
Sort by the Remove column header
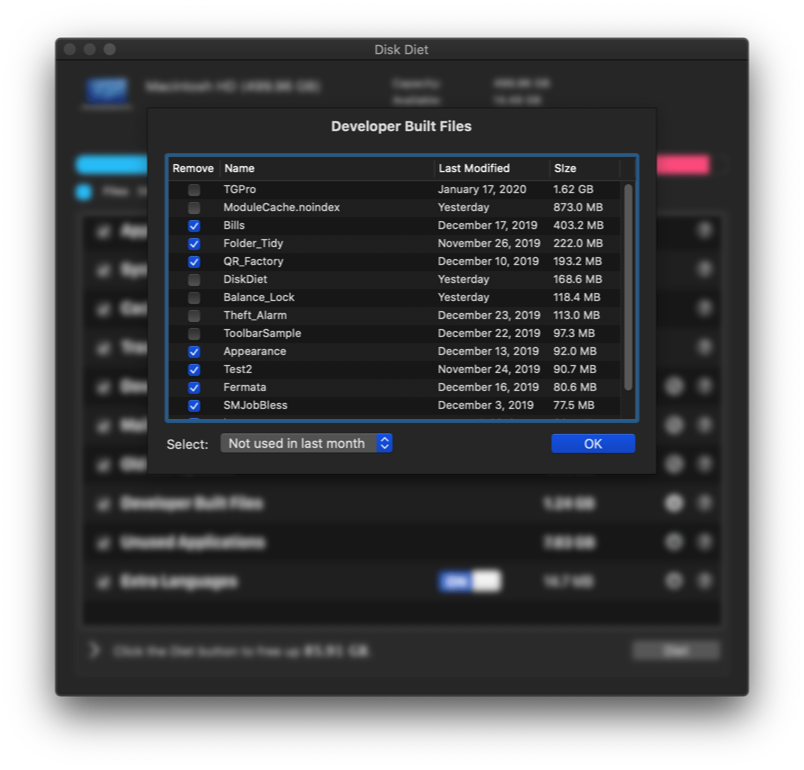coord(193,168)
